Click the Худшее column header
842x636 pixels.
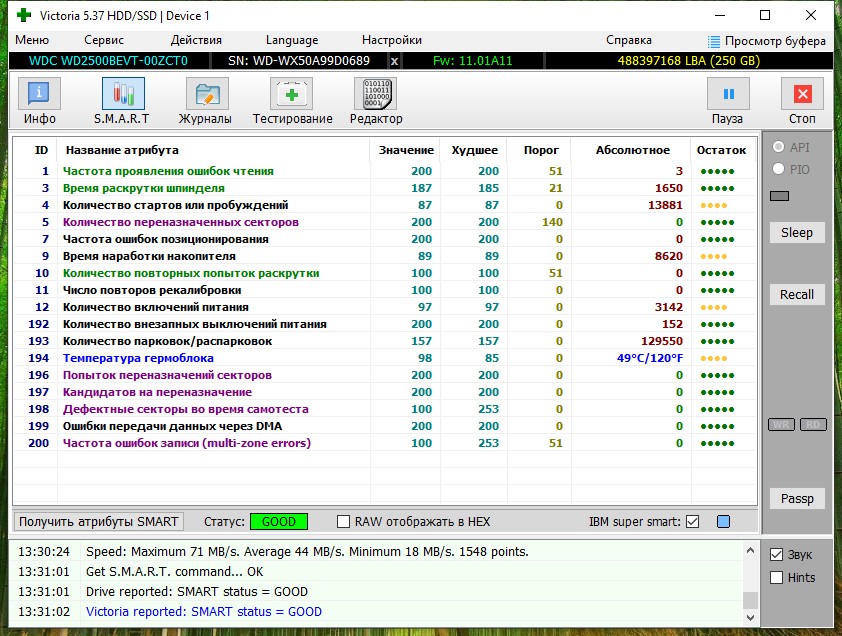coord(474,150)
